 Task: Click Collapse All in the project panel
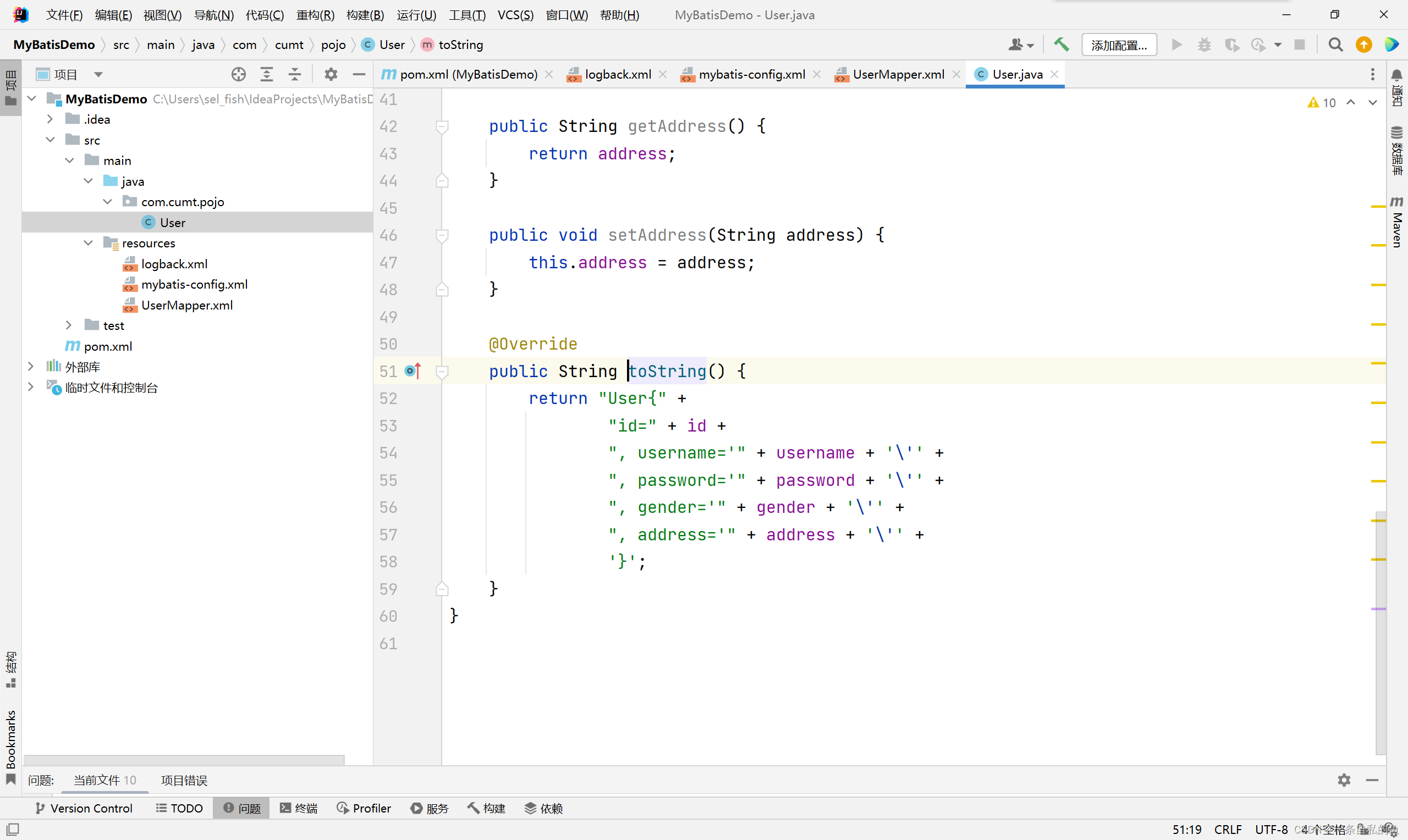click(x=295, y=74)
